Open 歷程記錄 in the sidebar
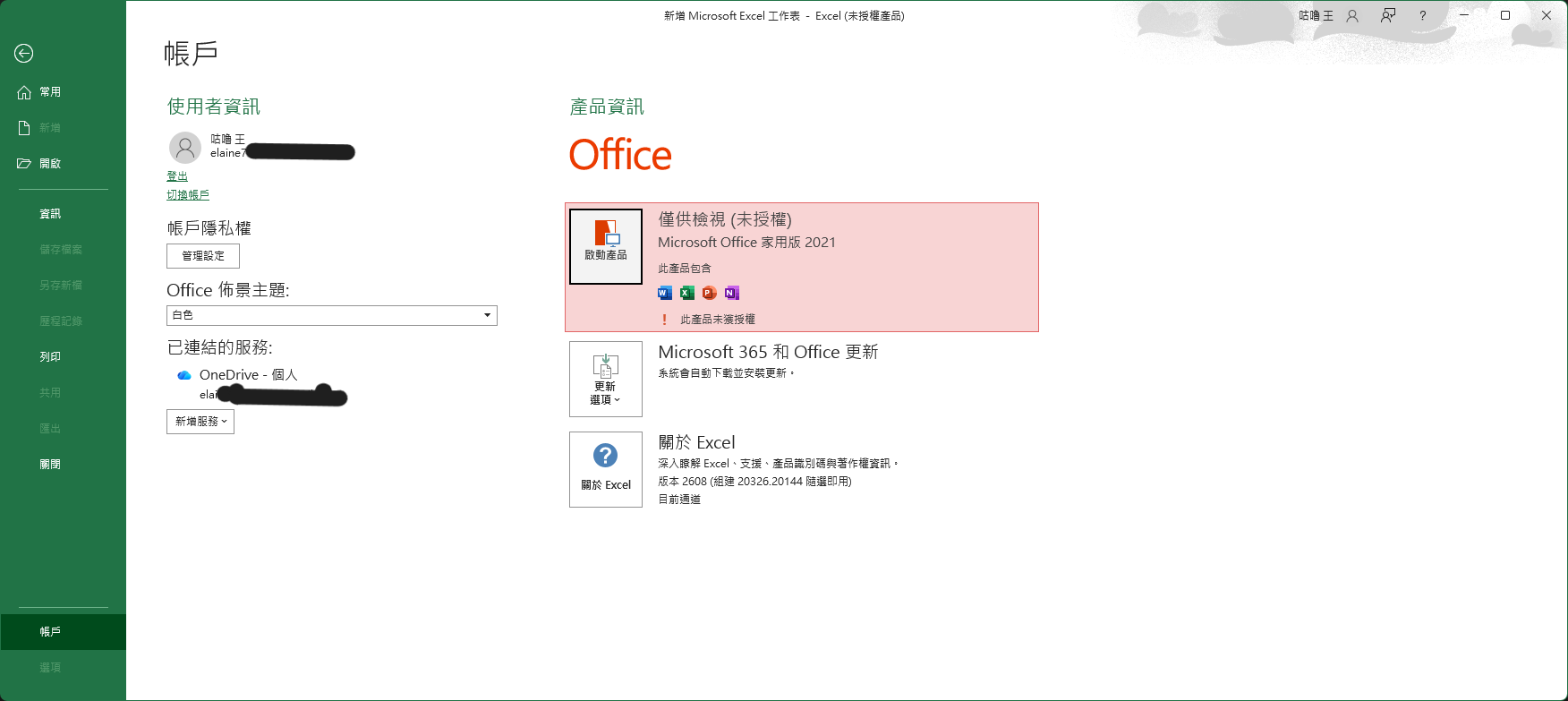 pyautogui.click(x=63, y=321)
